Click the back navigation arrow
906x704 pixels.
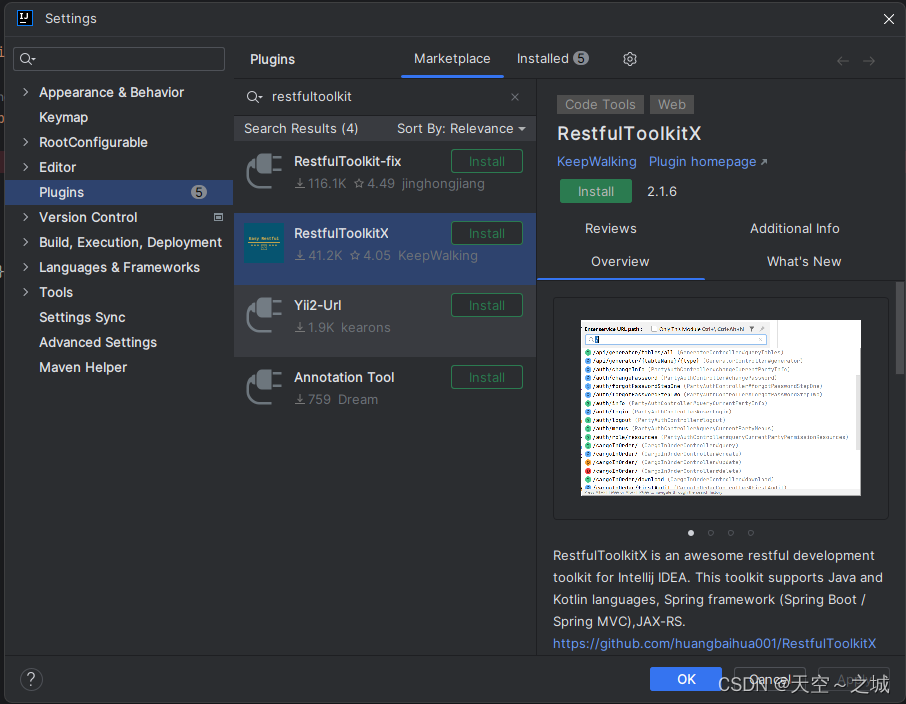(842, 60)
